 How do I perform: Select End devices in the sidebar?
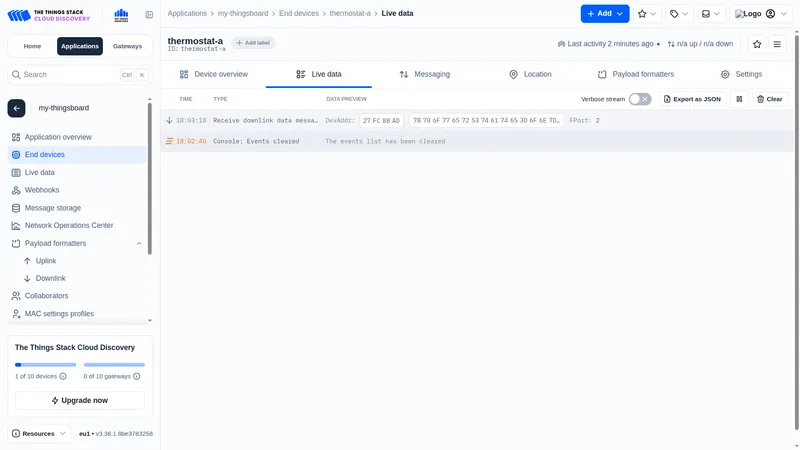tap(77, 155)
